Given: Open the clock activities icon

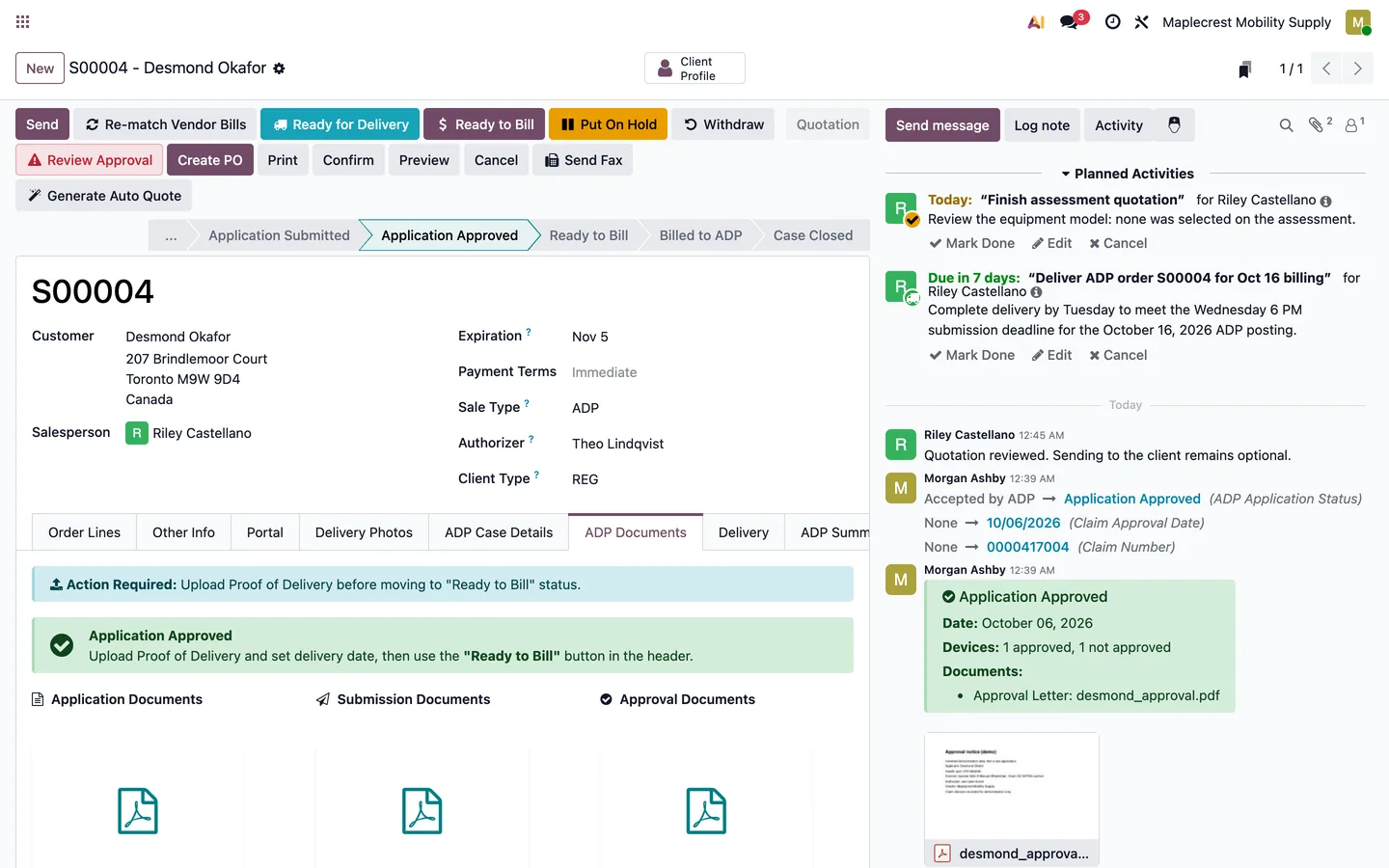Looking at the screenshot, I should click(x=1112, y=22).
